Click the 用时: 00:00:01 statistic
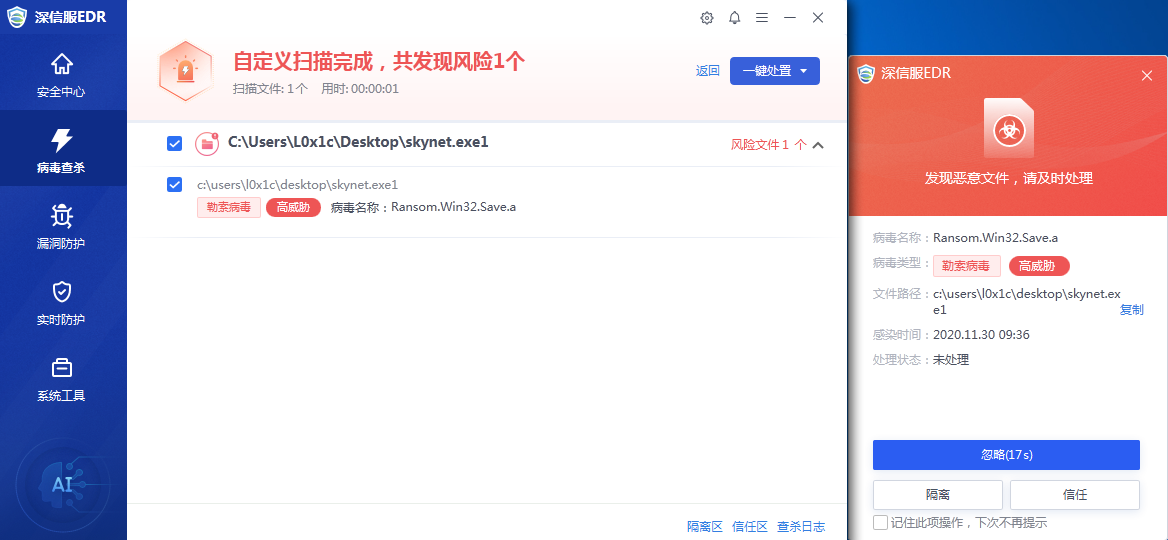 click(x=361, y=89)
